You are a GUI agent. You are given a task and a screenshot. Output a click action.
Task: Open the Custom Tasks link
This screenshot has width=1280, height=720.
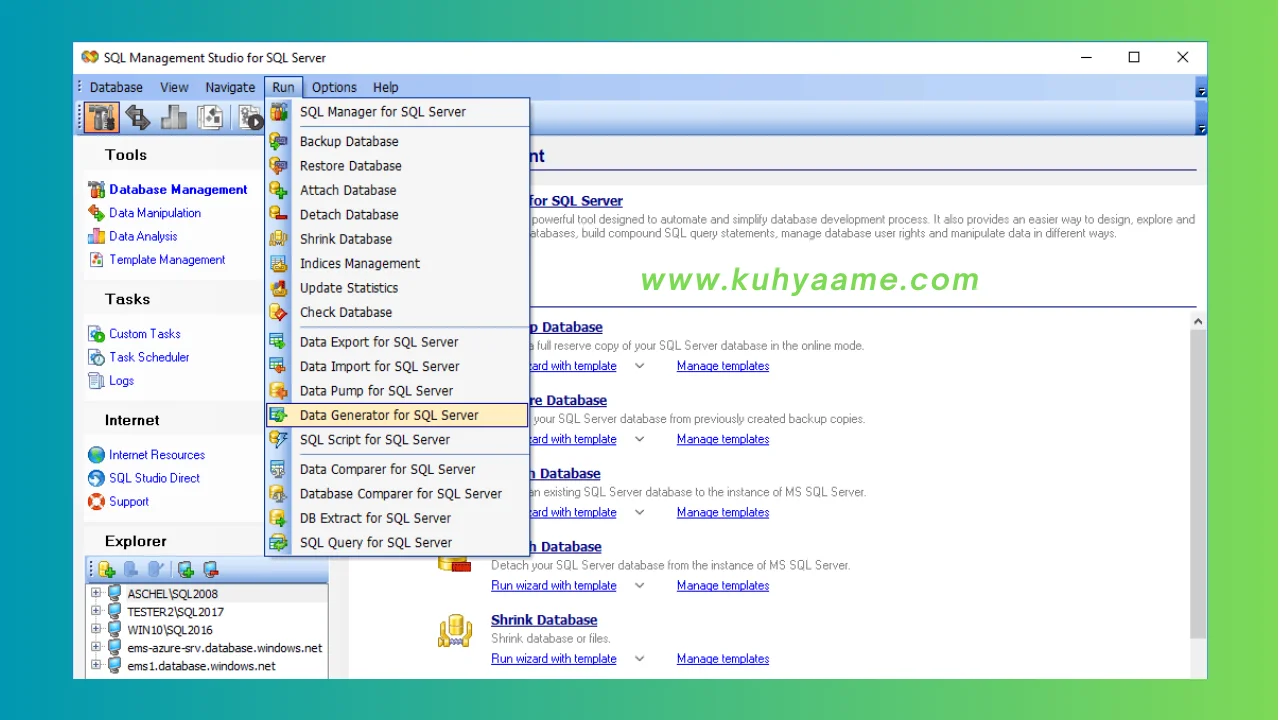tap(145, 334)
